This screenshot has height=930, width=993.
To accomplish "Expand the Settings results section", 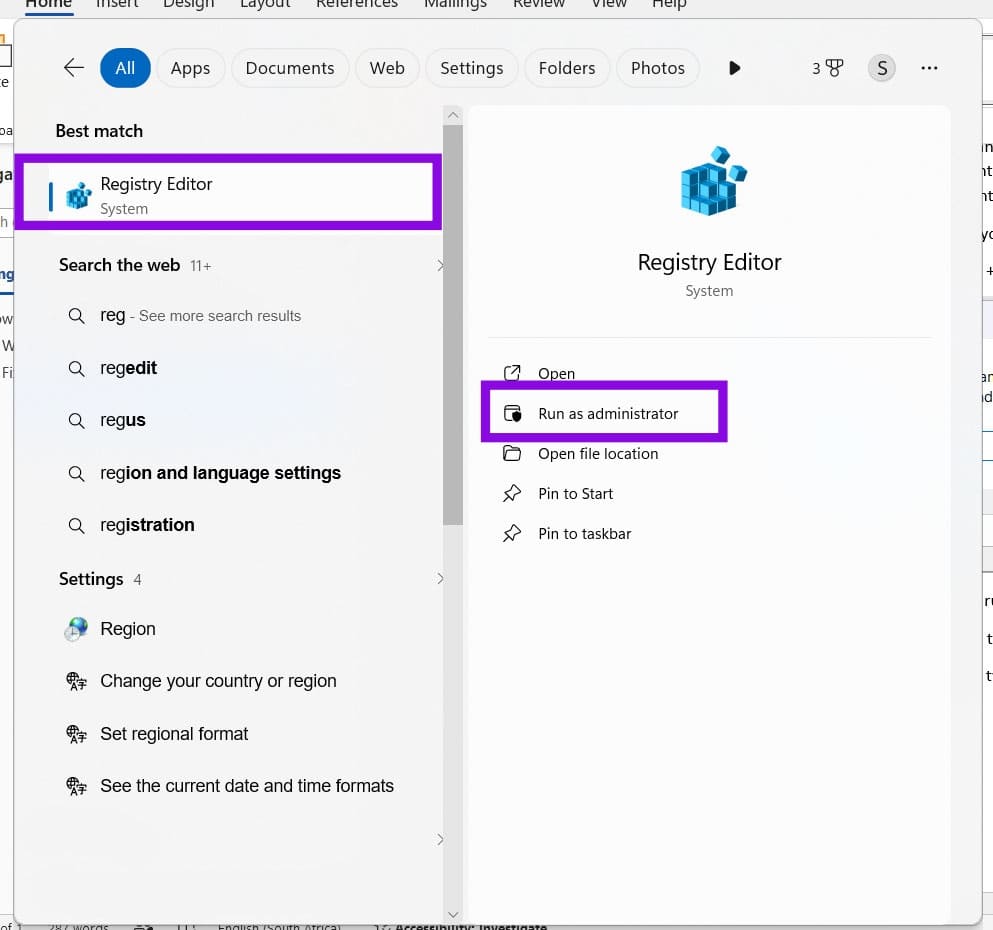I will (440, 579).
